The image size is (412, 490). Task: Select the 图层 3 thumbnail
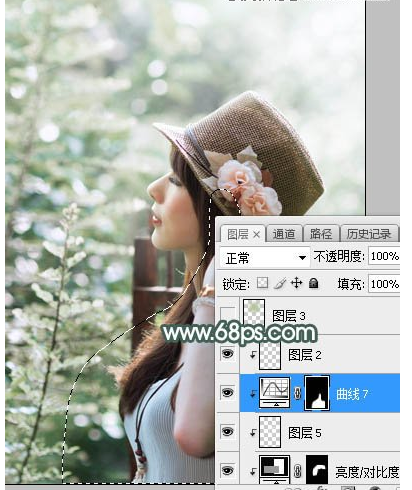(x=254, y=313)
